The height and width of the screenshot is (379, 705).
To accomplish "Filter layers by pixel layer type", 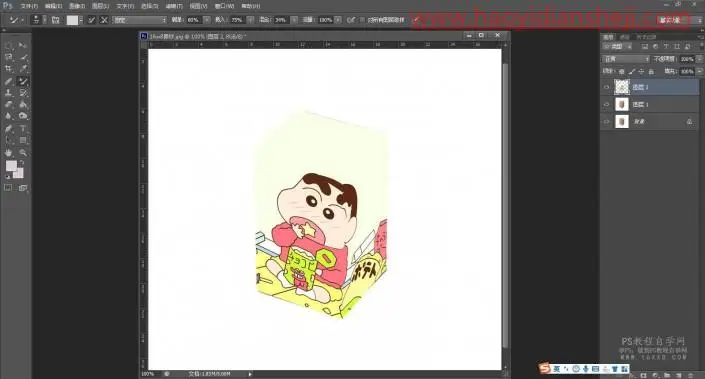I will click(x=645, y=46).
